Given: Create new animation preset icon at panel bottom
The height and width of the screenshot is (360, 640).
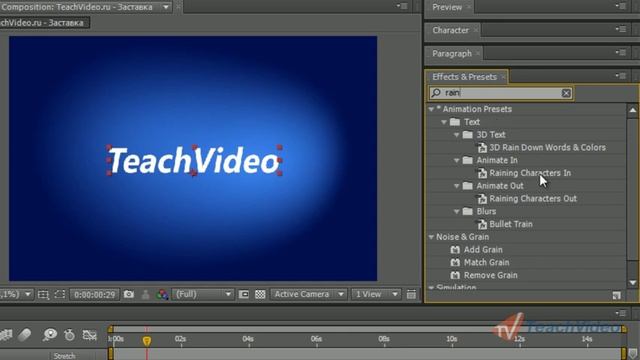Looking at the screenshot, I should coord(616,296).
